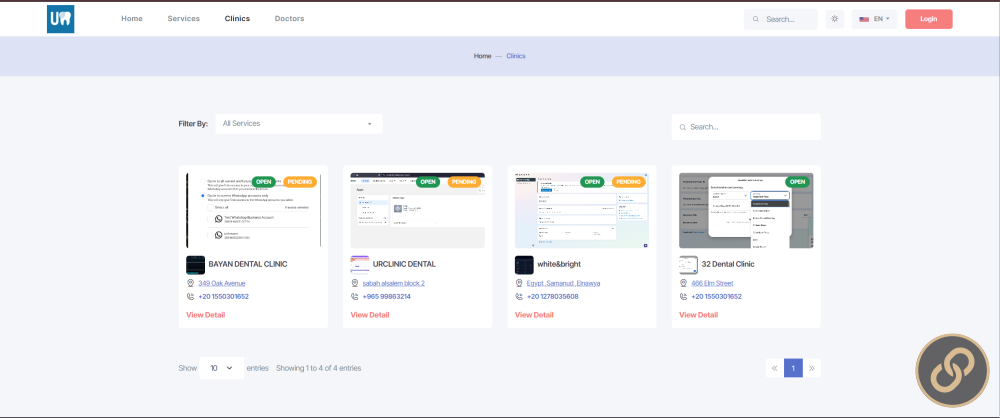Click the US flag icon
This screenshot has width=1000, height=418.
[864, 19]
